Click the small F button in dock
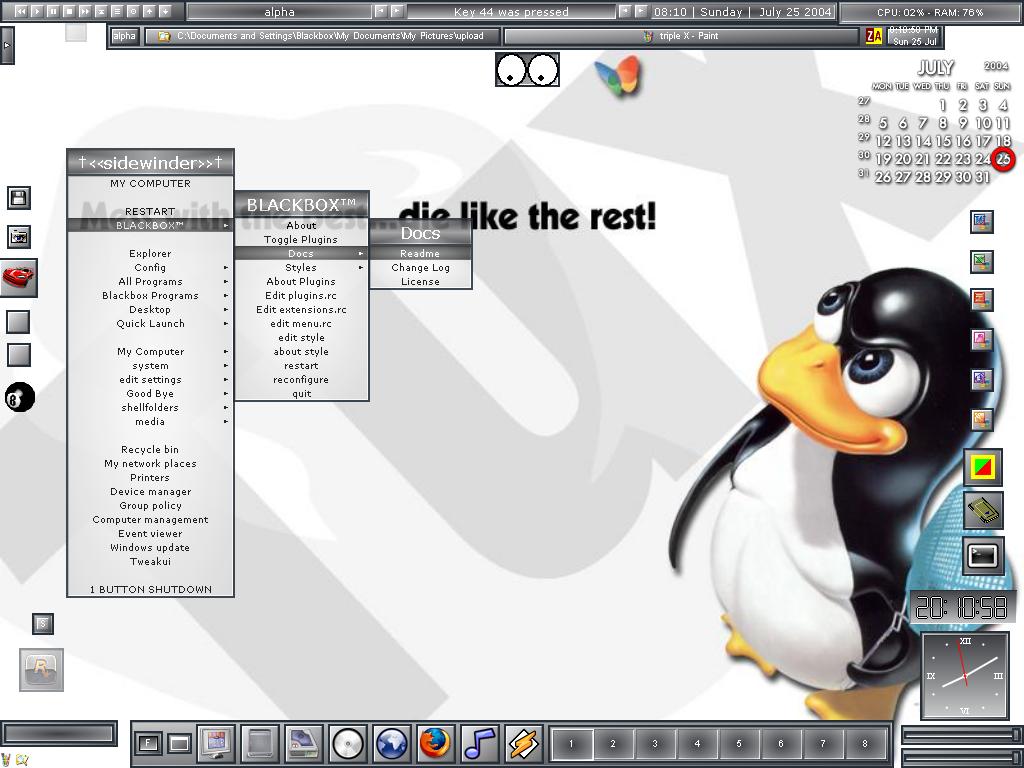The width and height of the screenshot is (1024, 768). (x=148, y=743)
